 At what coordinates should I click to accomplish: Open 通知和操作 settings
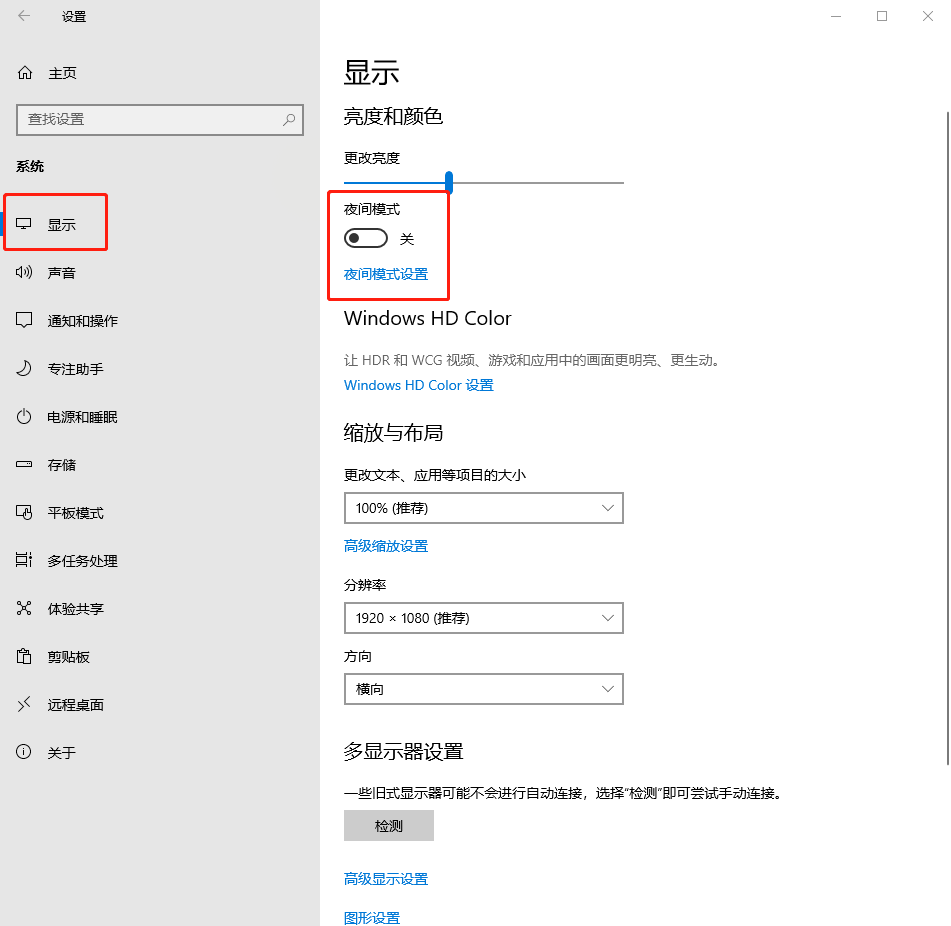(x=82, y=321)
